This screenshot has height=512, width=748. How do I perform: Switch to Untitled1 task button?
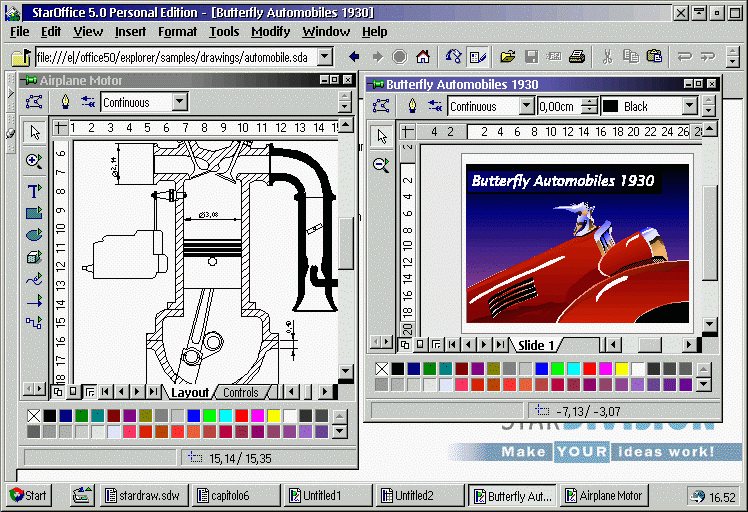point(327,496)
